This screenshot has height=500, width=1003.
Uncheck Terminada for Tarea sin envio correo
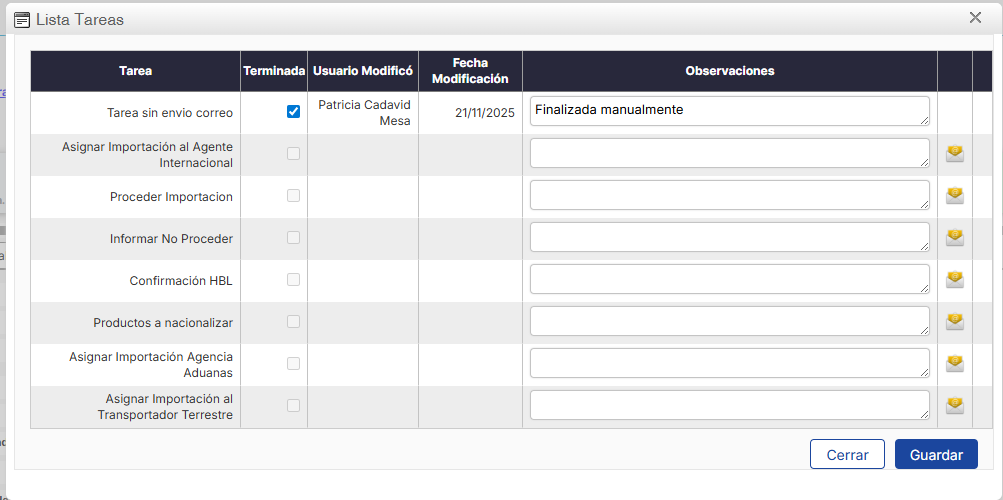coord(293,112)
